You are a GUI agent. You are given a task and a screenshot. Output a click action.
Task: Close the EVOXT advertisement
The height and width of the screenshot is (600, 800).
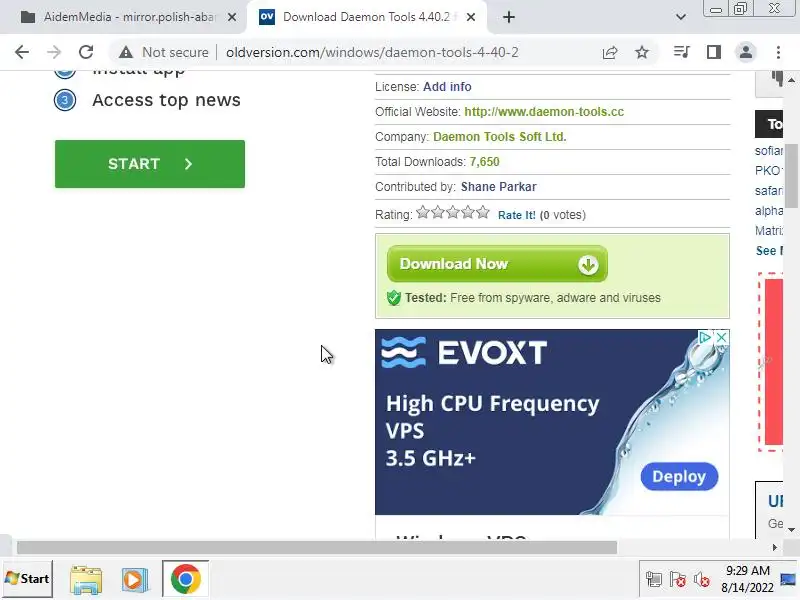click(x=721, y=337)
